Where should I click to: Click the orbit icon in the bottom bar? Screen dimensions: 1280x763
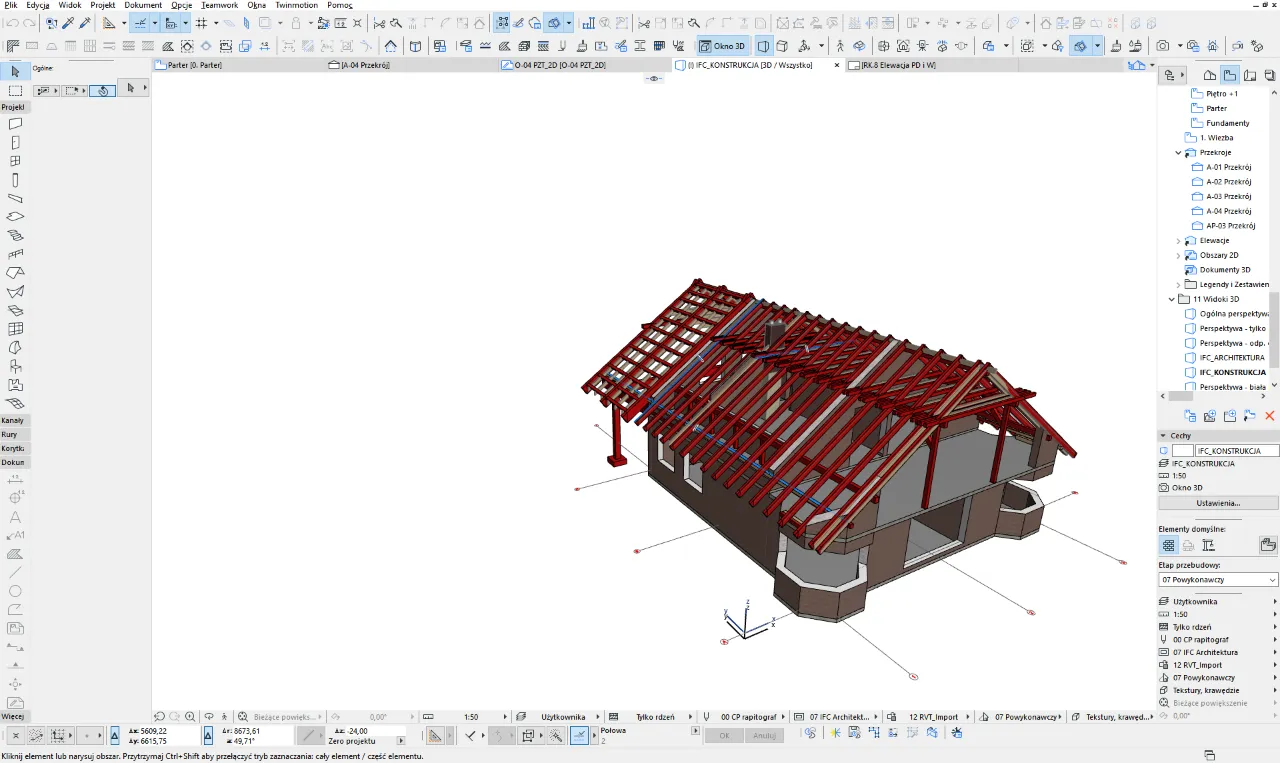[x=209, y=717]
